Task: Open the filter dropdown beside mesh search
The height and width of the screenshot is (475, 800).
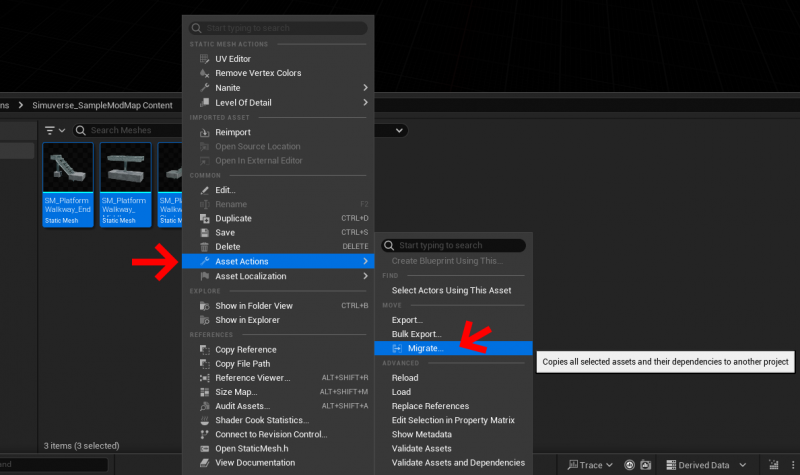Action: point(55,131)
